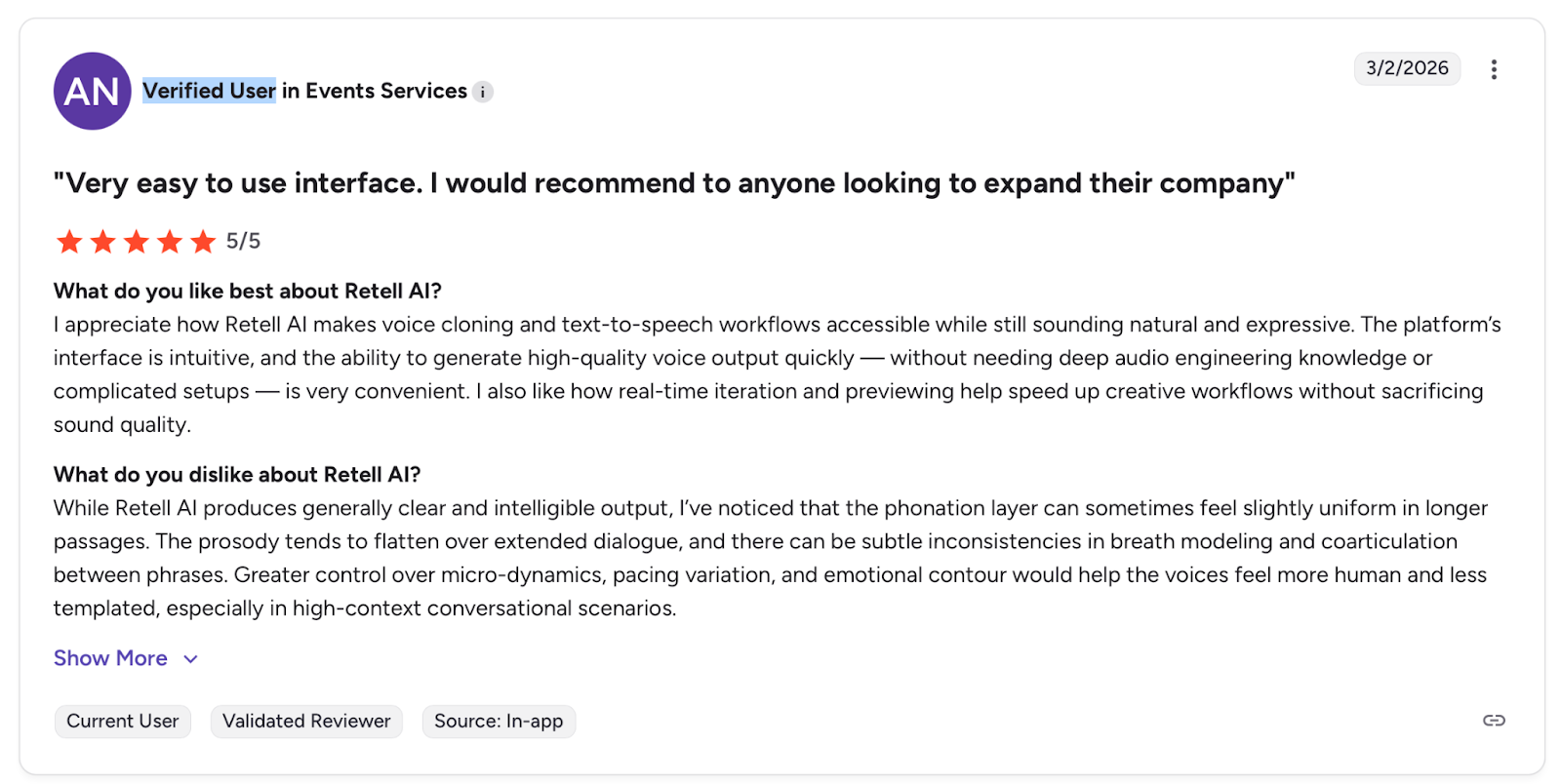The width and height of the screenshot is (1561, 784).
Task: Click the second rating star
Action: pyautogui.click(x=102, y=242)
